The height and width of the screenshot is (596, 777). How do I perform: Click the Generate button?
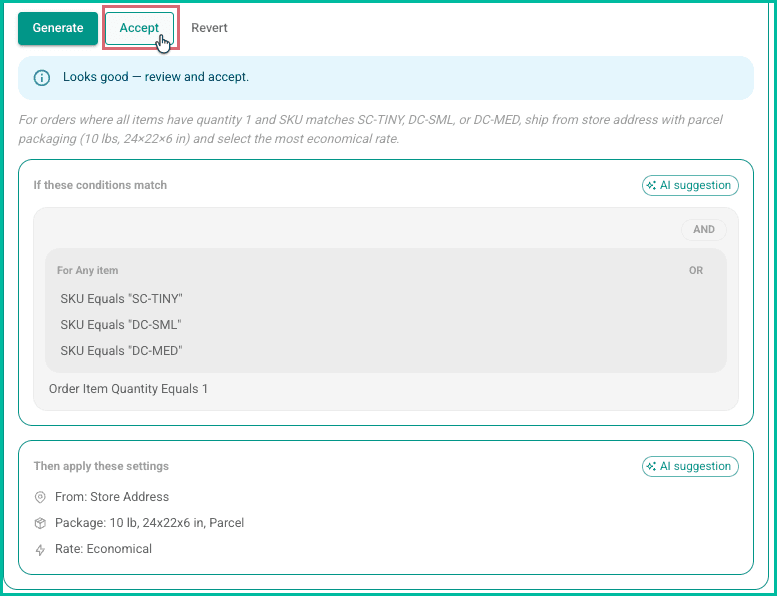[58, 28]
